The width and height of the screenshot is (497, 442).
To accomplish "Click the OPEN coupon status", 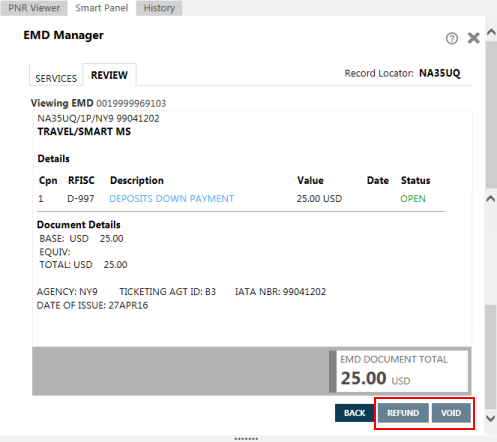I will pyautogui.click(x=413, y=199).
